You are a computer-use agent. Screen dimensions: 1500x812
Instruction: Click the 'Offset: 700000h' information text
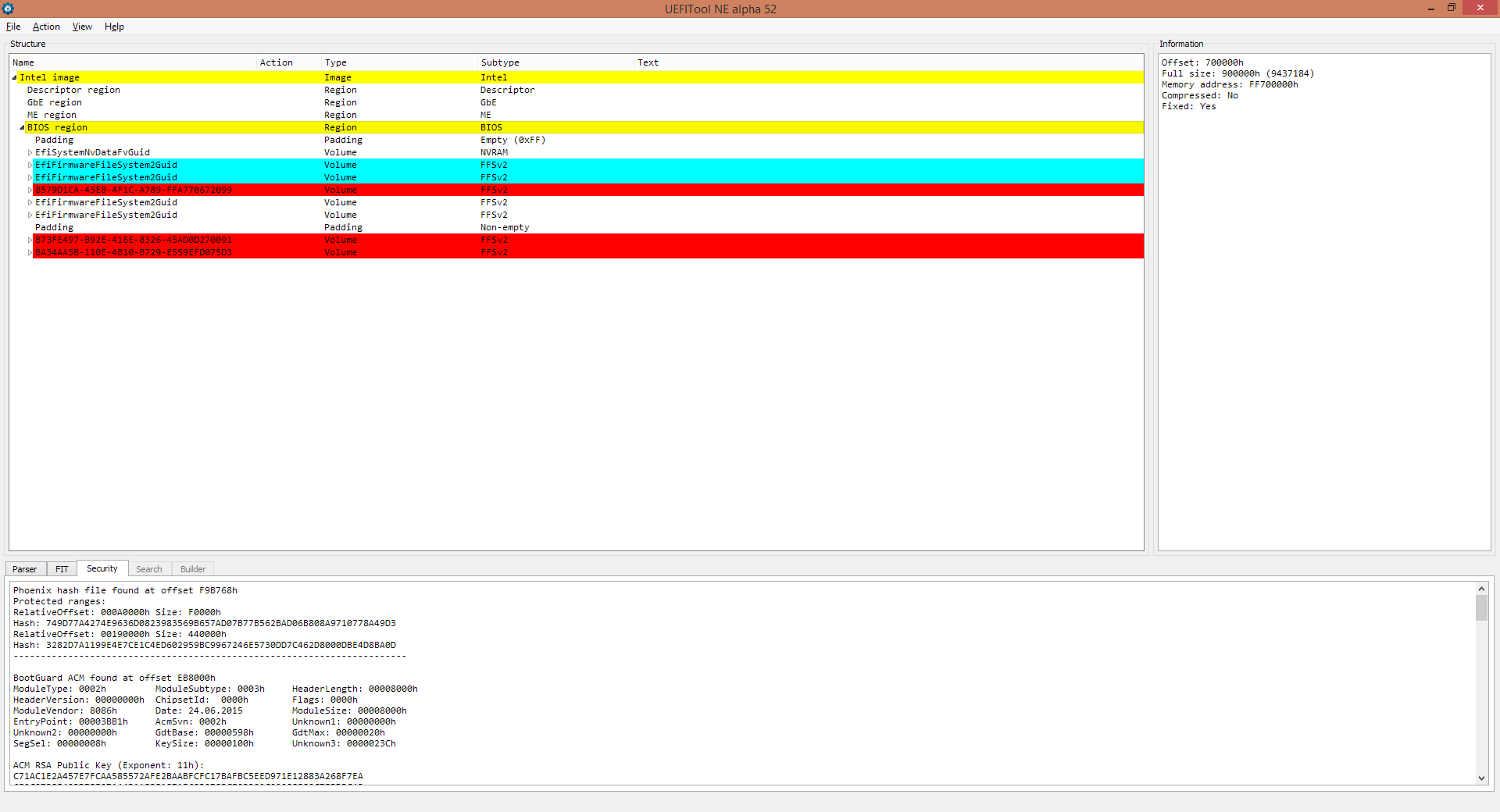coord(1202,62)
